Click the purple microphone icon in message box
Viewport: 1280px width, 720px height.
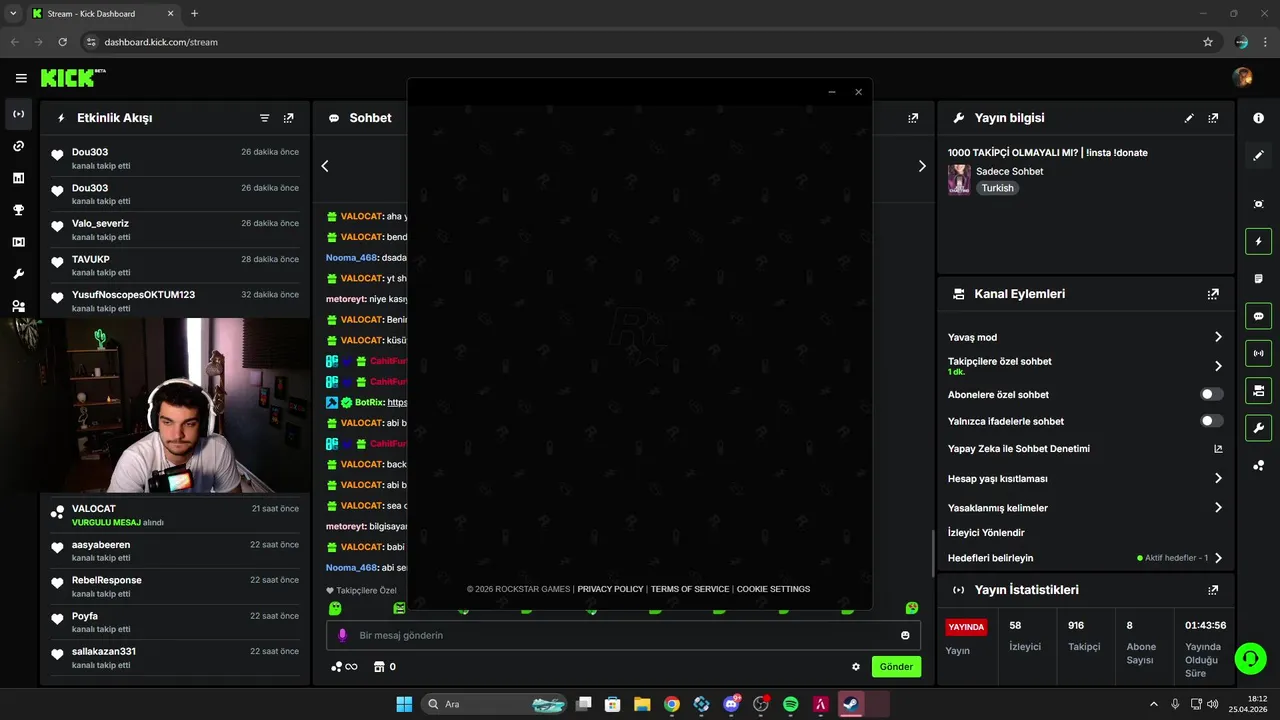pyautogui.click(x=342, y=635)
